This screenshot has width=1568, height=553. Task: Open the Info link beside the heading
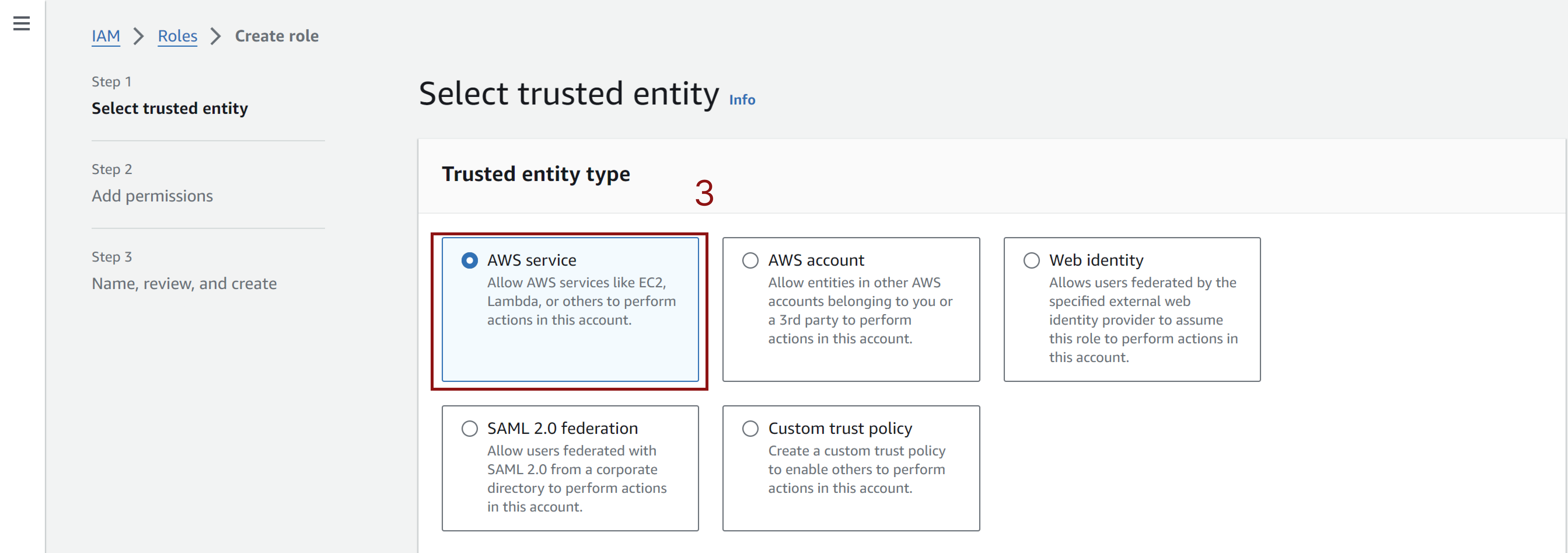[x=742, y=100]
